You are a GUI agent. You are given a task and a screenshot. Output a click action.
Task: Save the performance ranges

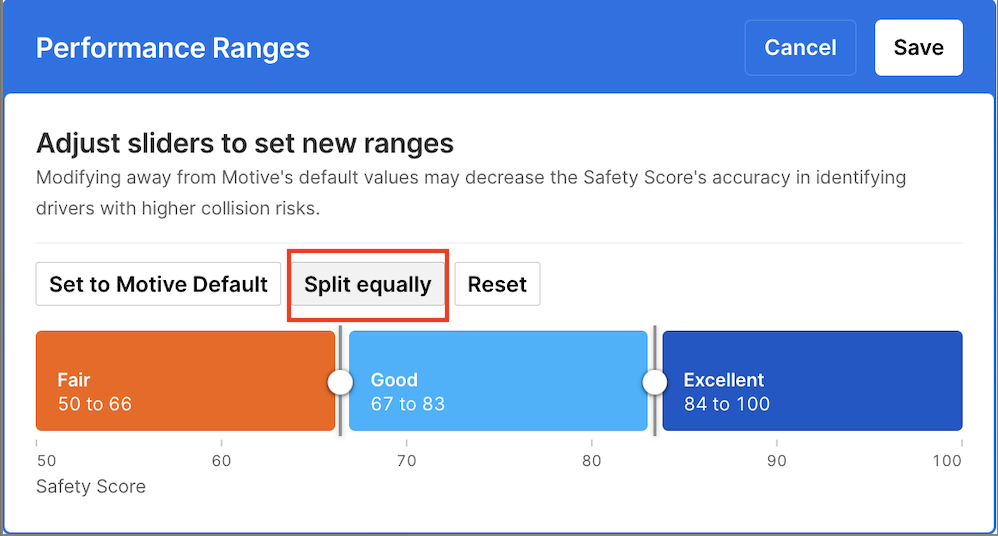pos(918,48)
